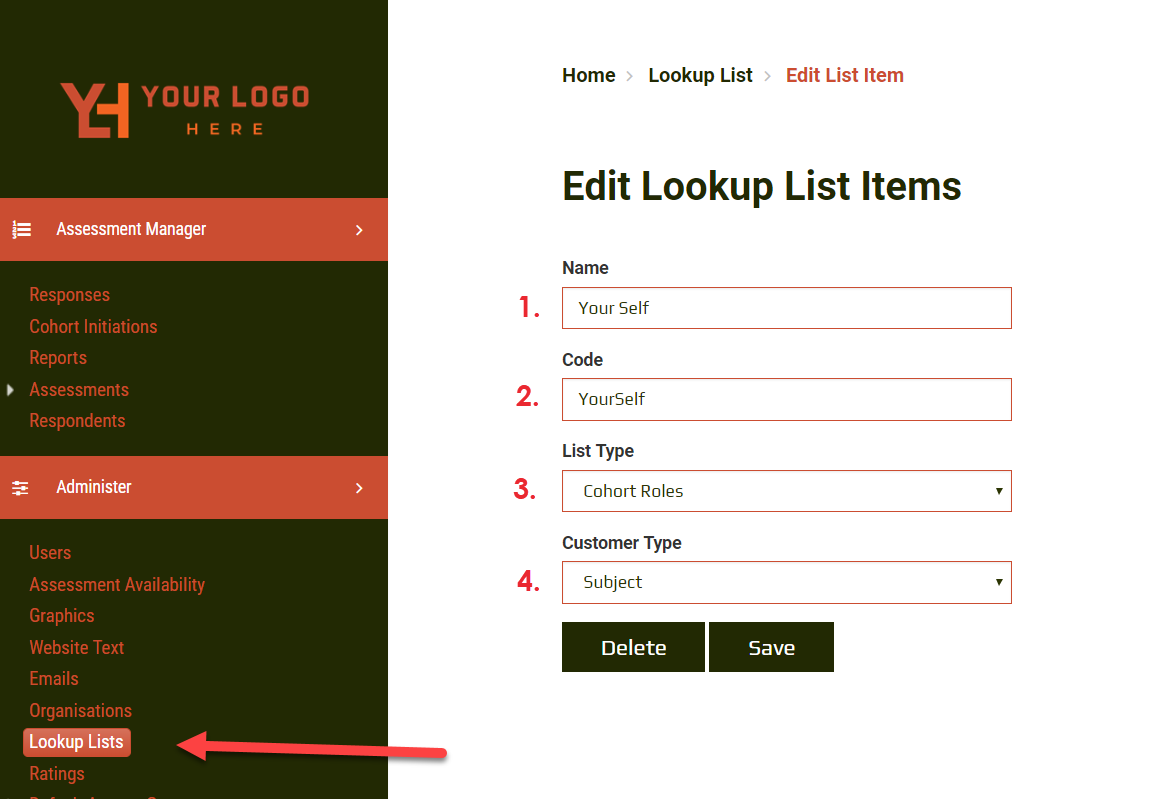The image size is (1154, 799).
Task: Go to Cohort Initiations
Action: [x=93, y=327]
